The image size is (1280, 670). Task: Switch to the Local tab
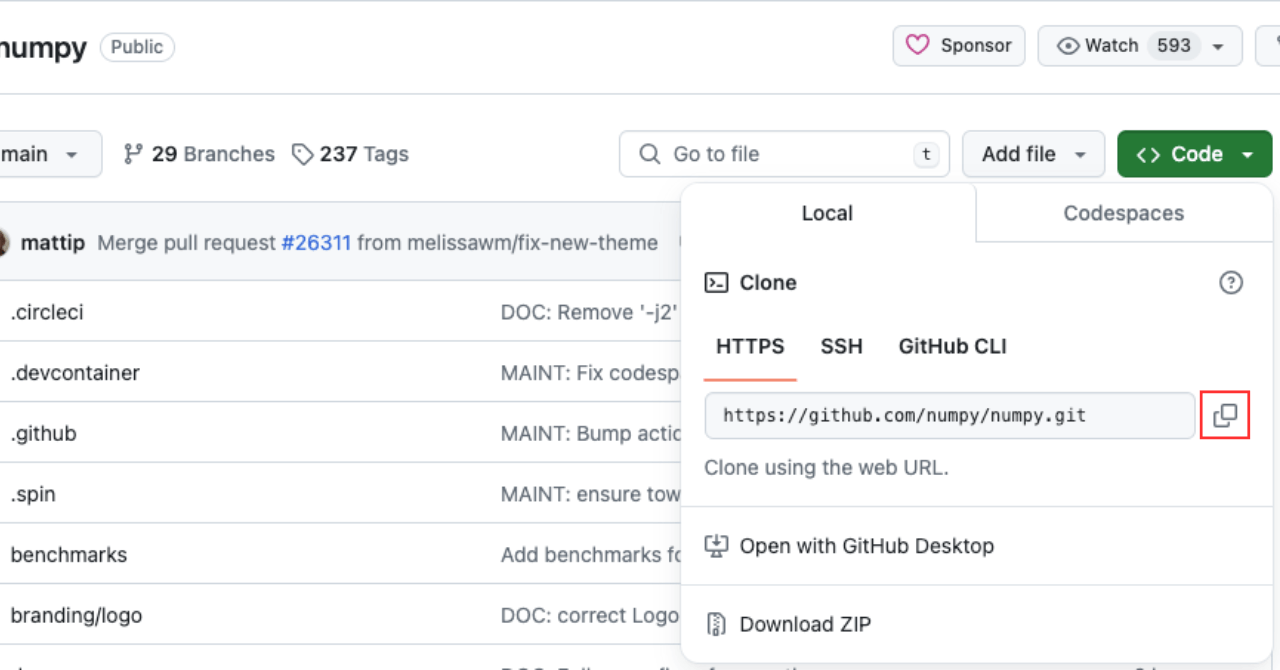pyautogui.click(x=827, y=213)
